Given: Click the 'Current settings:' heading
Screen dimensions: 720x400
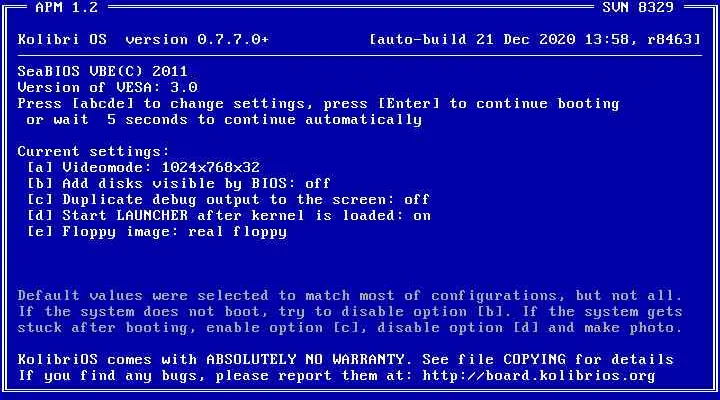Looking at the screenshot, I should [x=94, y=151].
